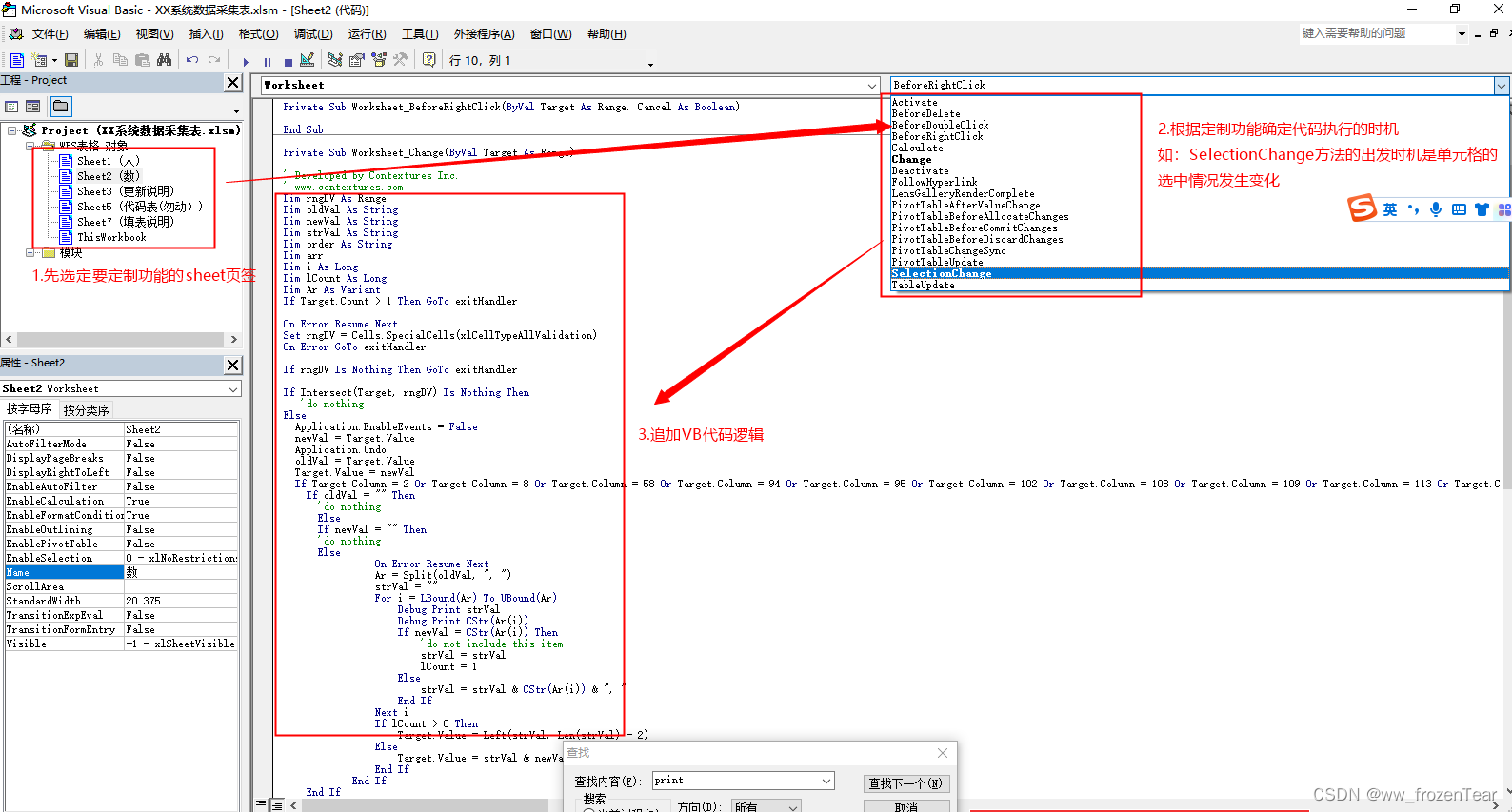Click the Sogou soft keyboard icon

tap(1459, 209)
